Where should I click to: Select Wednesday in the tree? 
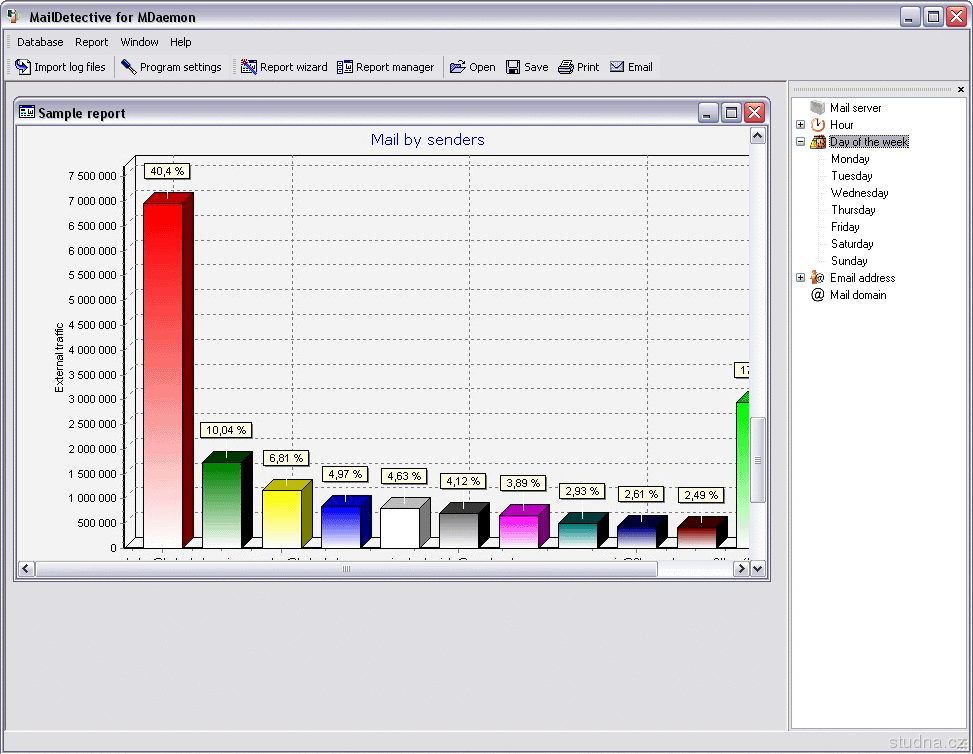click(859, 193)
